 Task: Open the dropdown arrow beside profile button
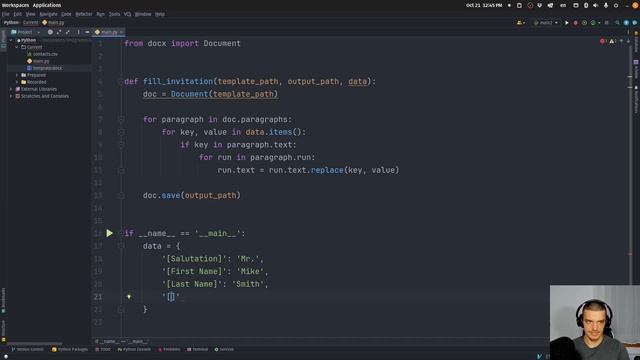point(599,23)
